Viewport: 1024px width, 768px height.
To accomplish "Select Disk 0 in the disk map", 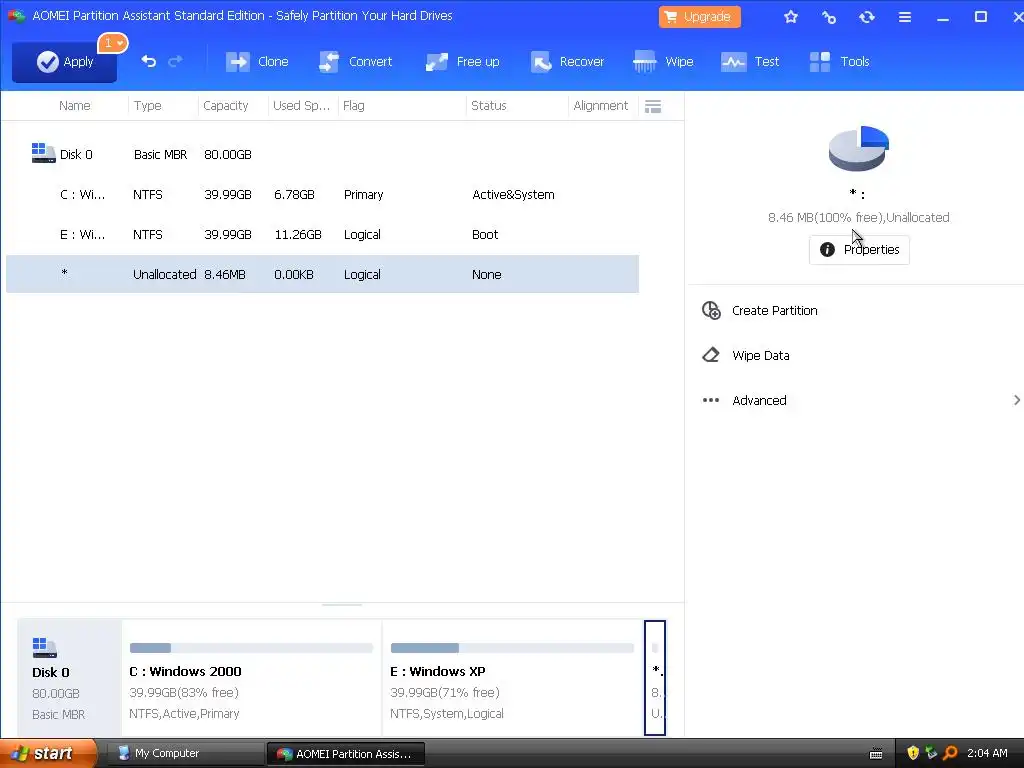I will coord(69,677).
